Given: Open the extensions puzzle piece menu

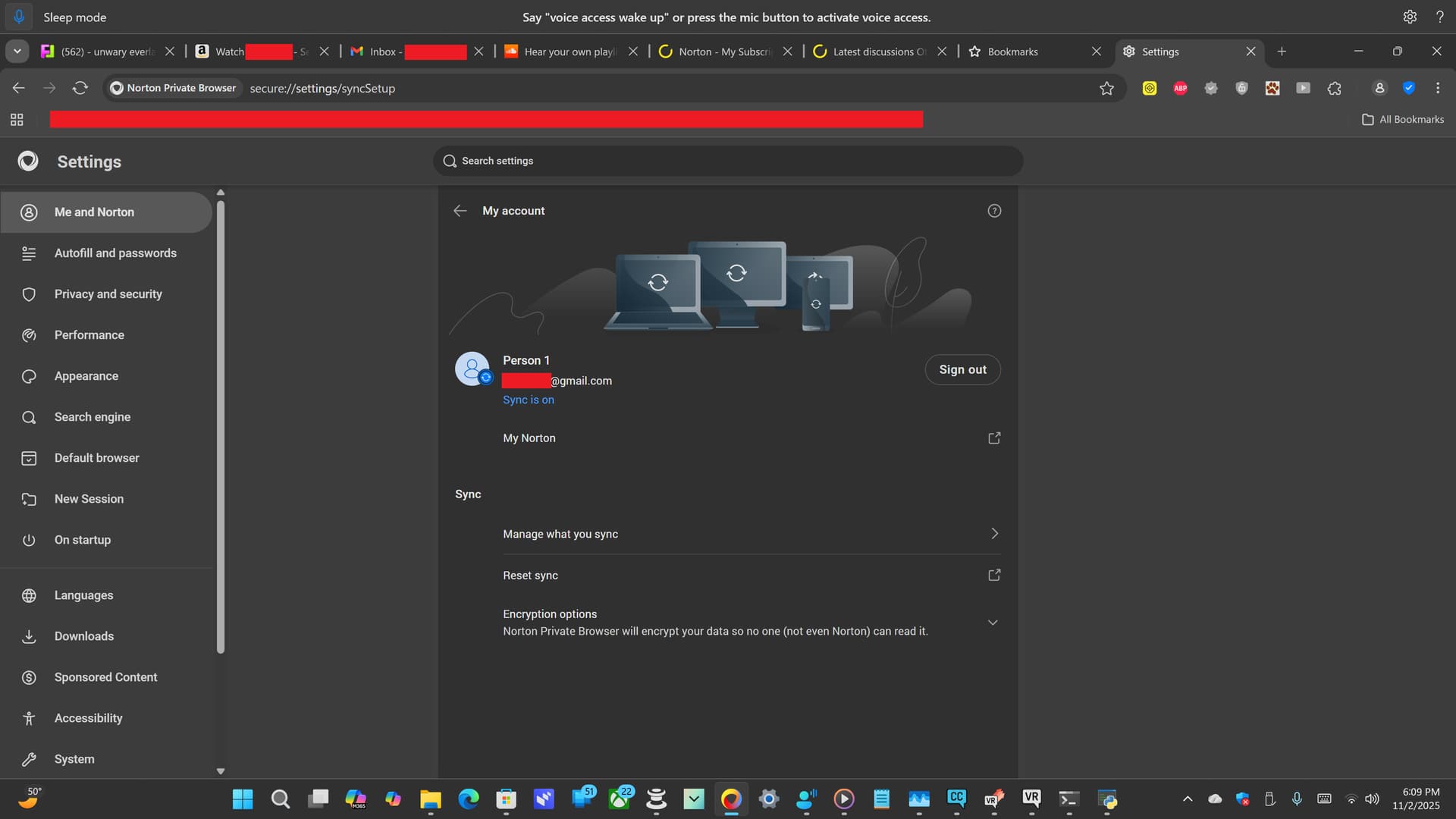Looking at the screenshot, I should pyautogui.click(x=1334, y=89).
